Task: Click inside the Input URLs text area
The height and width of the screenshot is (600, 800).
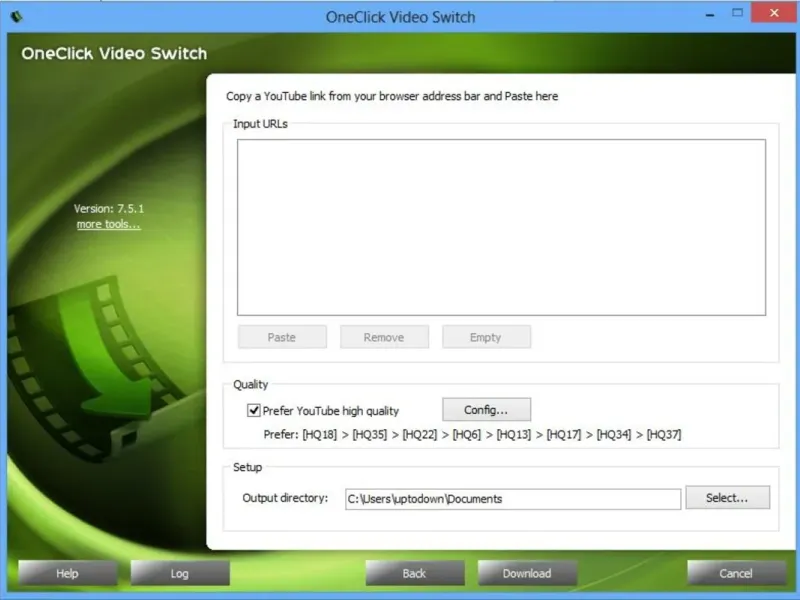Action: point(502,228)
